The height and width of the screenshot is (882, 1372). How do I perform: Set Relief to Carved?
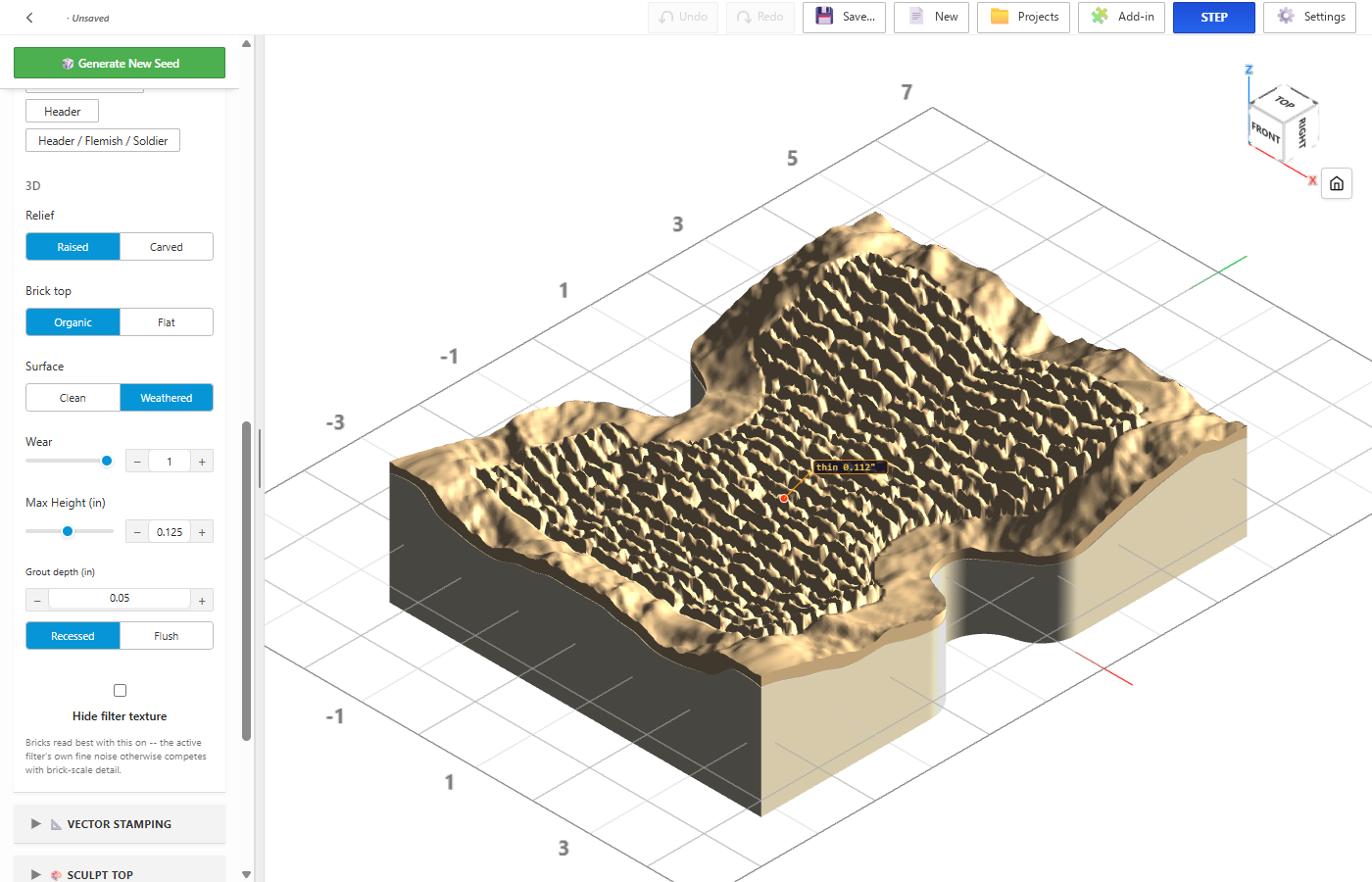tap(167, 247)
